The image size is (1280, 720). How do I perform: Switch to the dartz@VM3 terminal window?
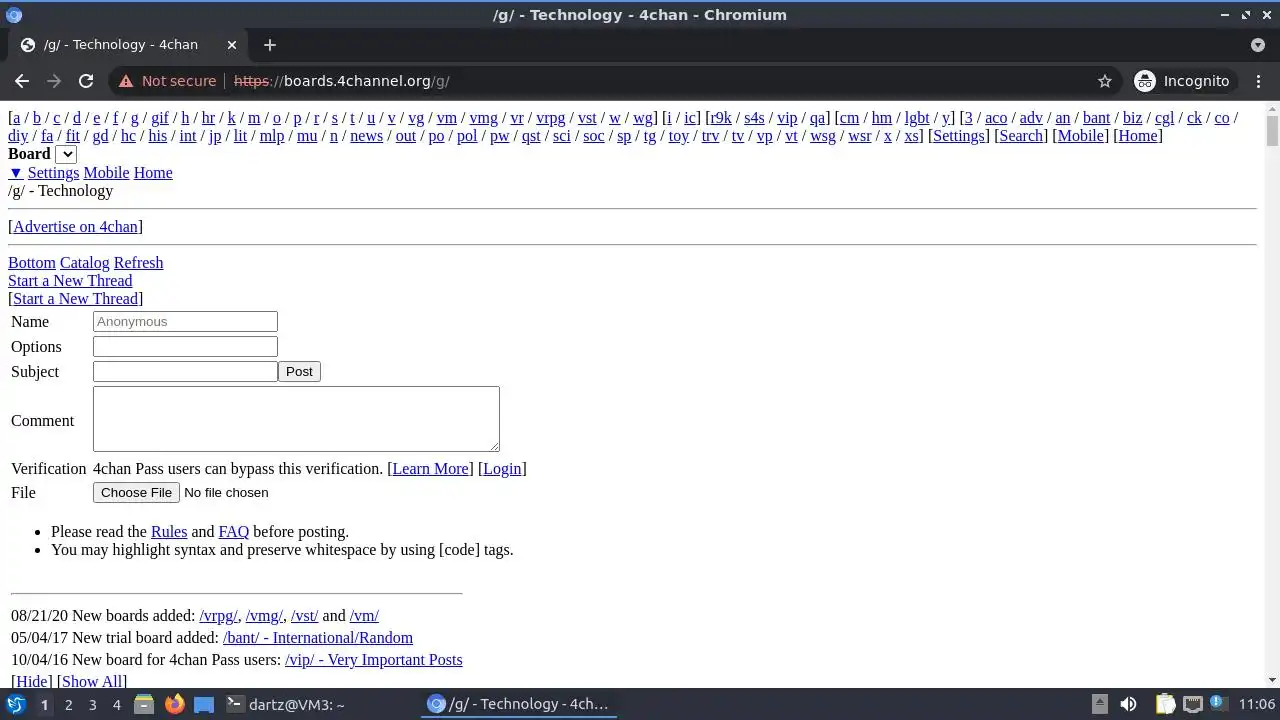286,704
